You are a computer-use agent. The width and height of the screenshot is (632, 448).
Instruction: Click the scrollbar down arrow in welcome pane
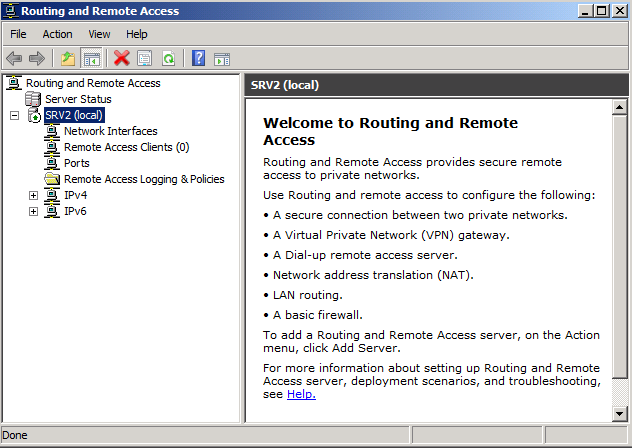[620, 414]
